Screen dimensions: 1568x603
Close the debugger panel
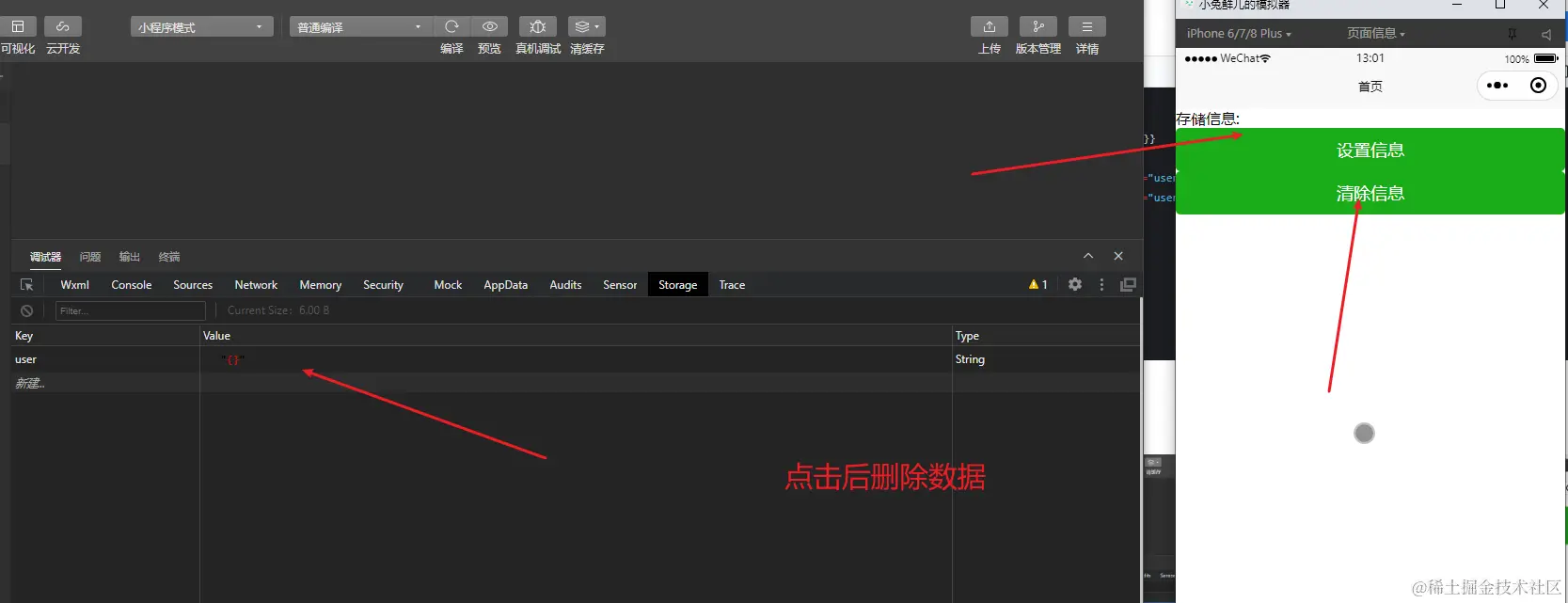1118,256
